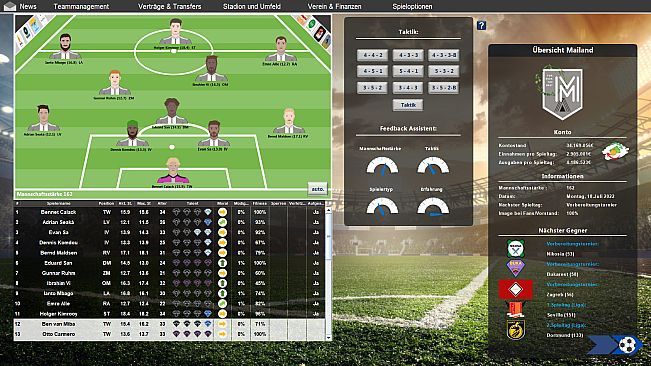651x366 pixels.
Task: Select the Gunnar Ruhm row
Action: pyautogui.click(x=169, y=273)
